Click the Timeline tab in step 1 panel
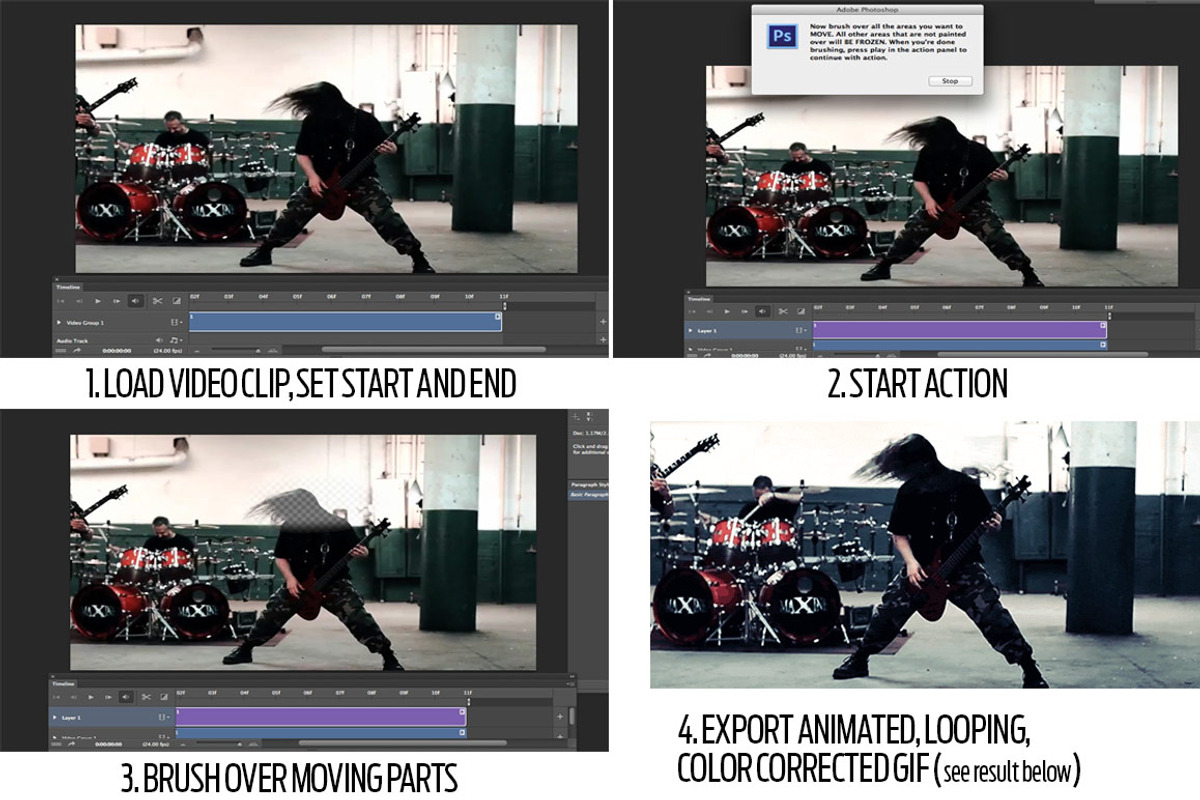This screenshot has width=1200, height=800. (x=68, y=287)
